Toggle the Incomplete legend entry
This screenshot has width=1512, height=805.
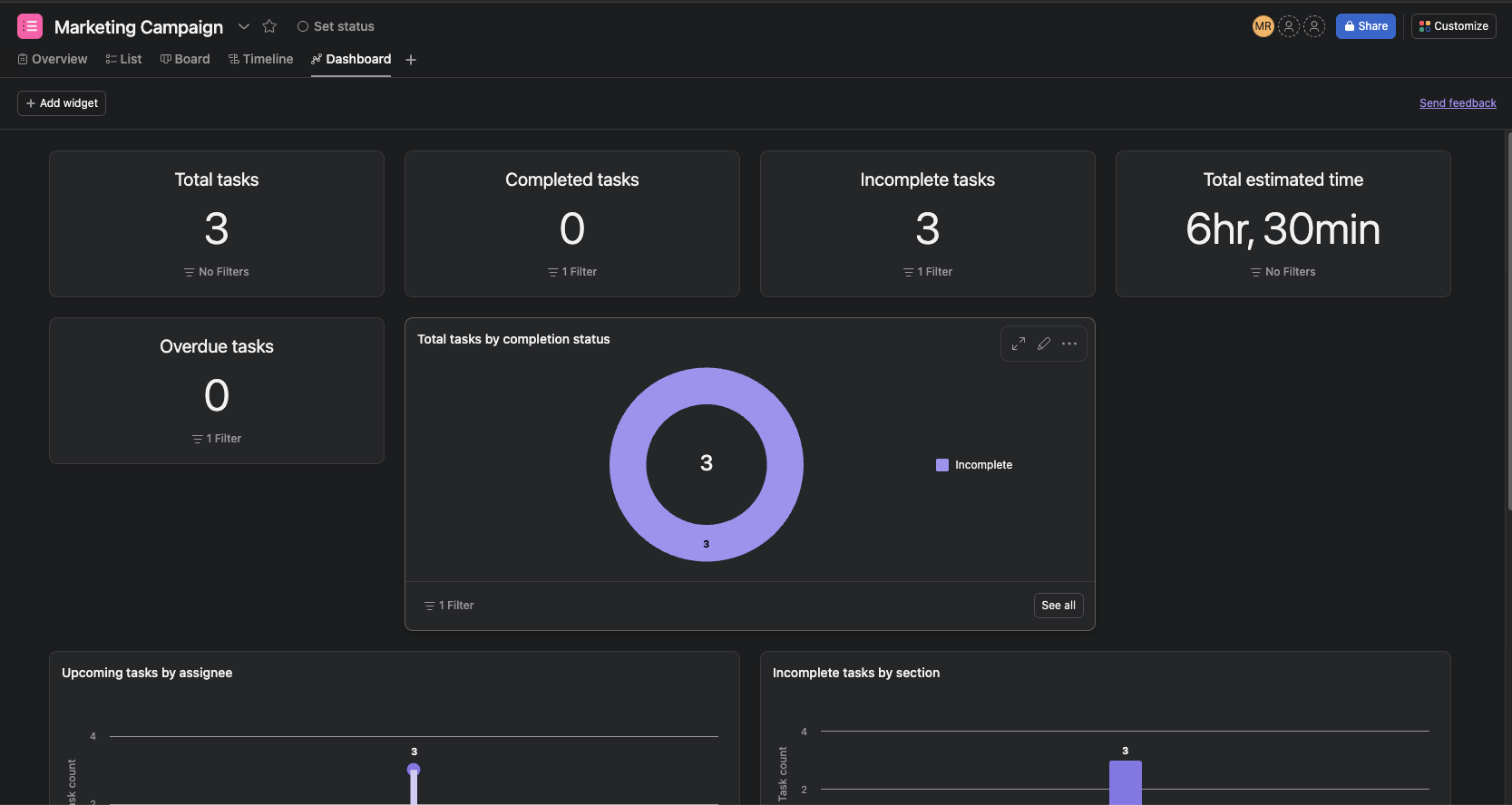click(974, 465)
